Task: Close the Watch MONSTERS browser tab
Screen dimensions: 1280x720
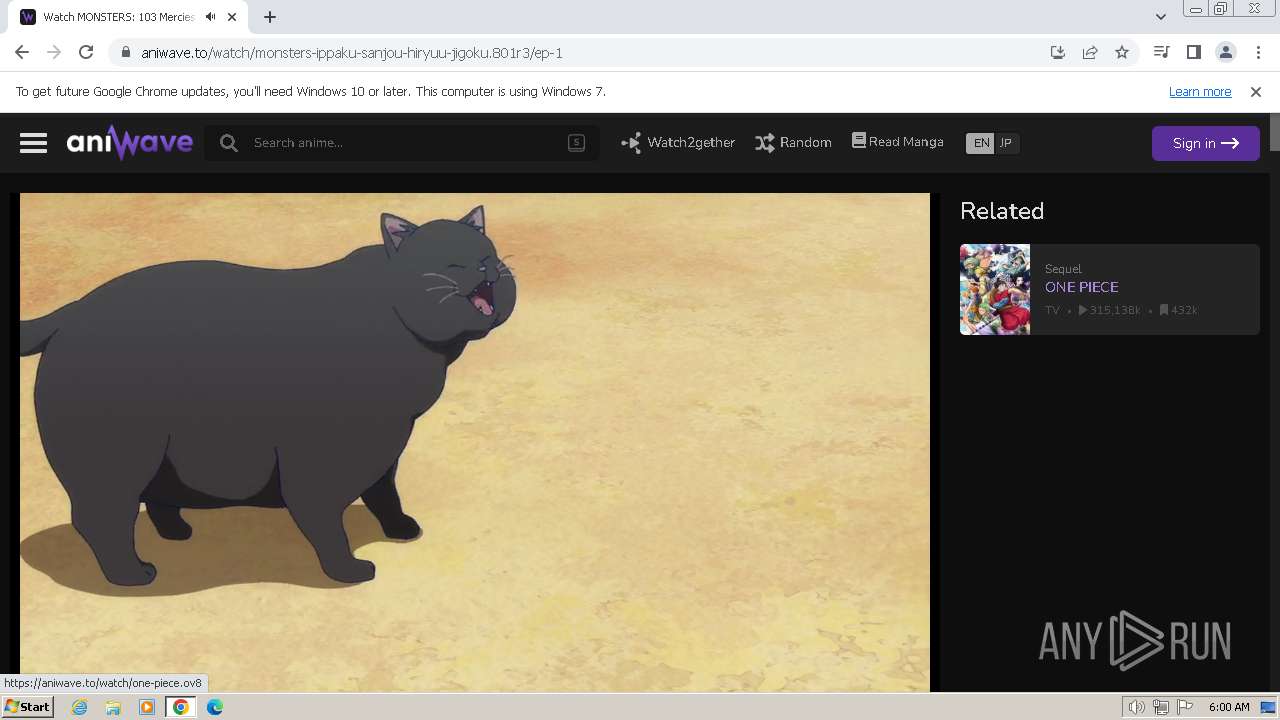Action: pyautogui.click(x=232, y=17)
